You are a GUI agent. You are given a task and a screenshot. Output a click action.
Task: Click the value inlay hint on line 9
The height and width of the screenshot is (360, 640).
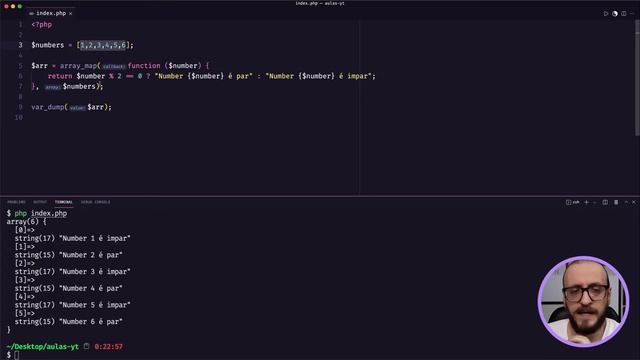click(77, 108)
